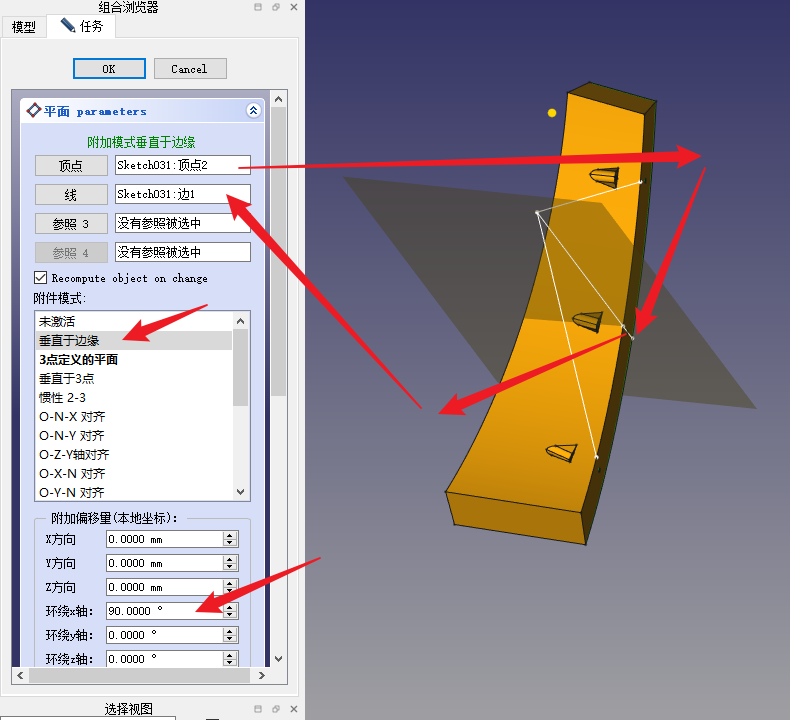This screenshot has width=790, height=720.
Task: Click the 参照 4 empty reference field
Action: tap(182, 252)
